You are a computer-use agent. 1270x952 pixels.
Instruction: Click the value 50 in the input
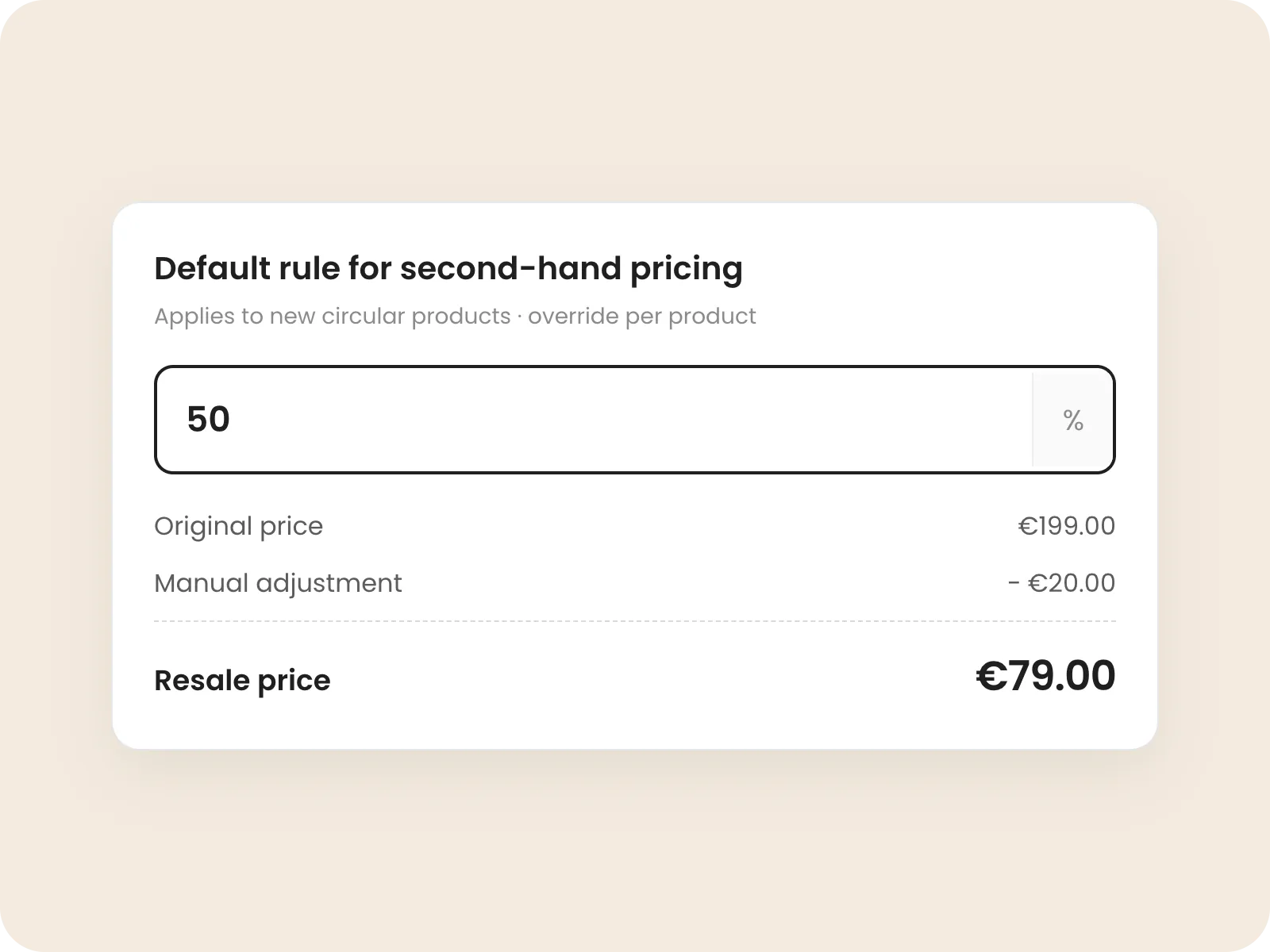208,420
